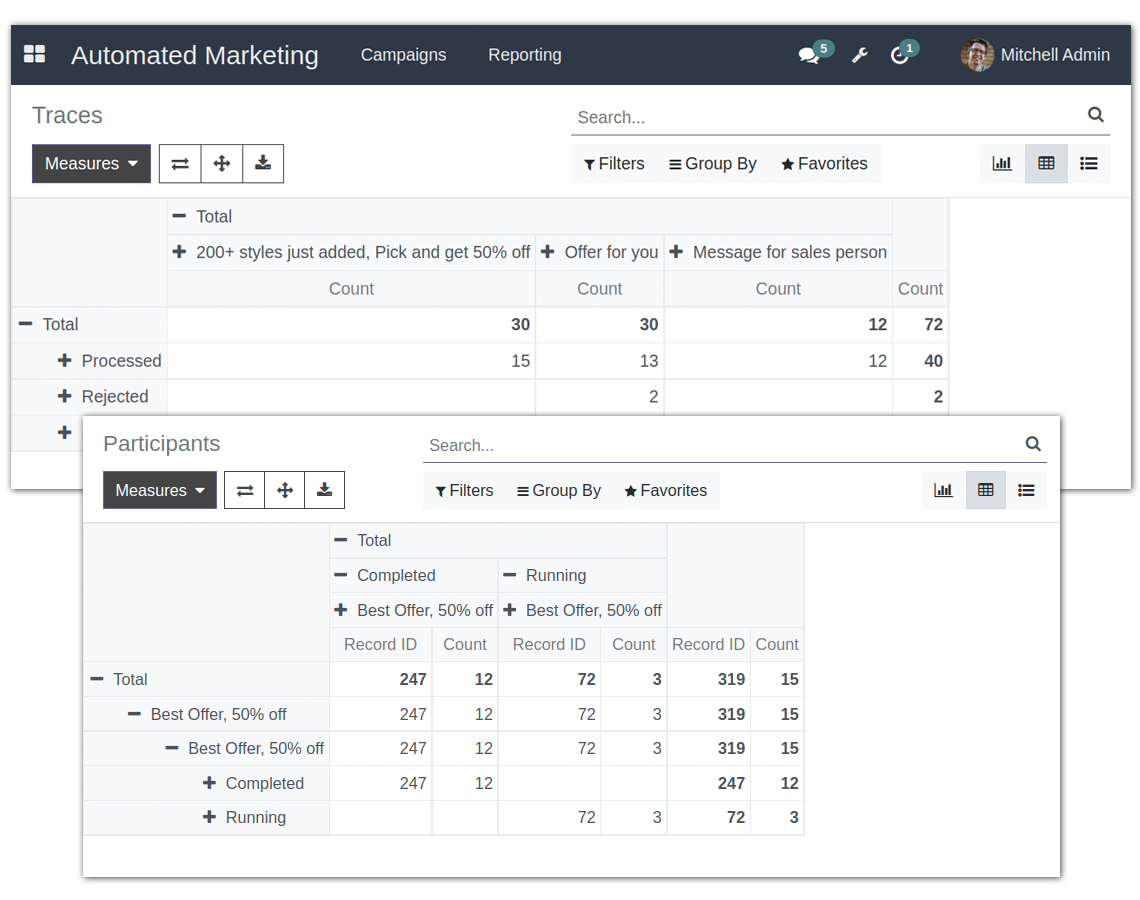Open Group By options in Traces
This screenshot has width=1140, height=900.
pyautogui.click(x=712, y=163)
